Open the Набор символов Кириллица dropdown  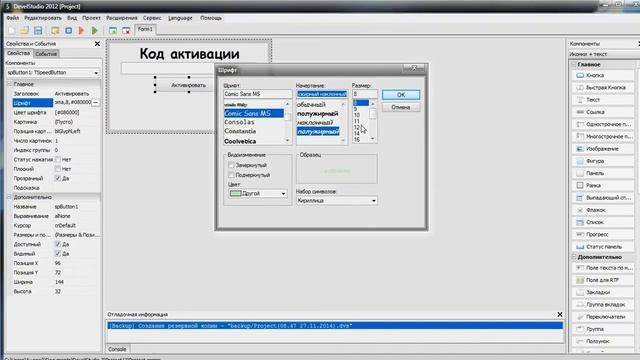[x=337, y=201]
